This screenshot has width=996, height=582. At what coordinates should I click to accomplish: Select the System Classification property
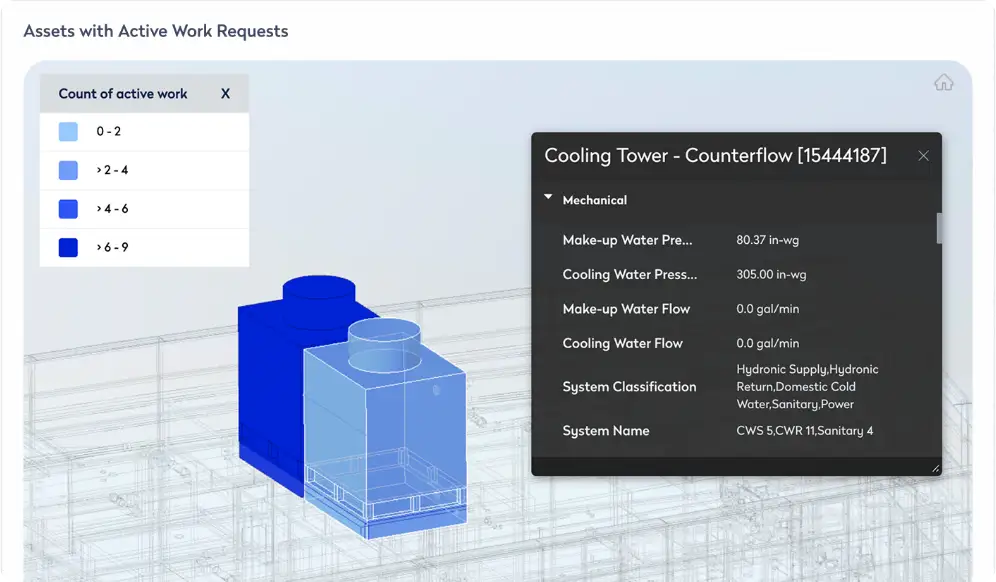click(629, 387)
